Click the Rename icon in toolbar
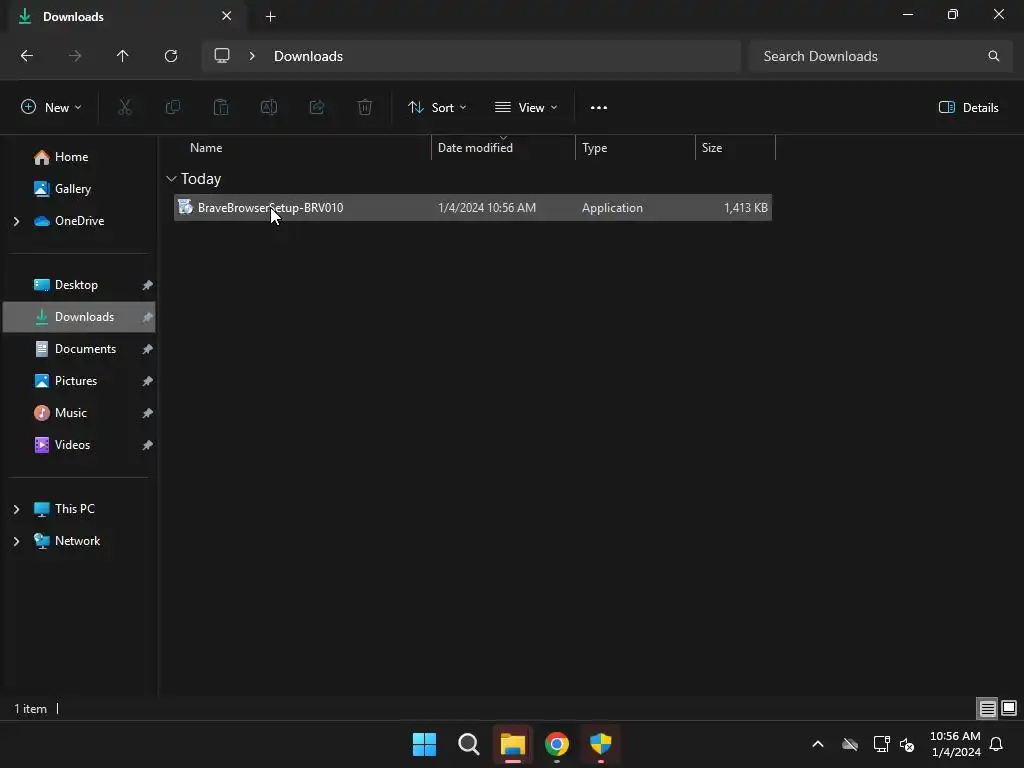The width and height of the screenshot is (1024, 768). (269, 107)
